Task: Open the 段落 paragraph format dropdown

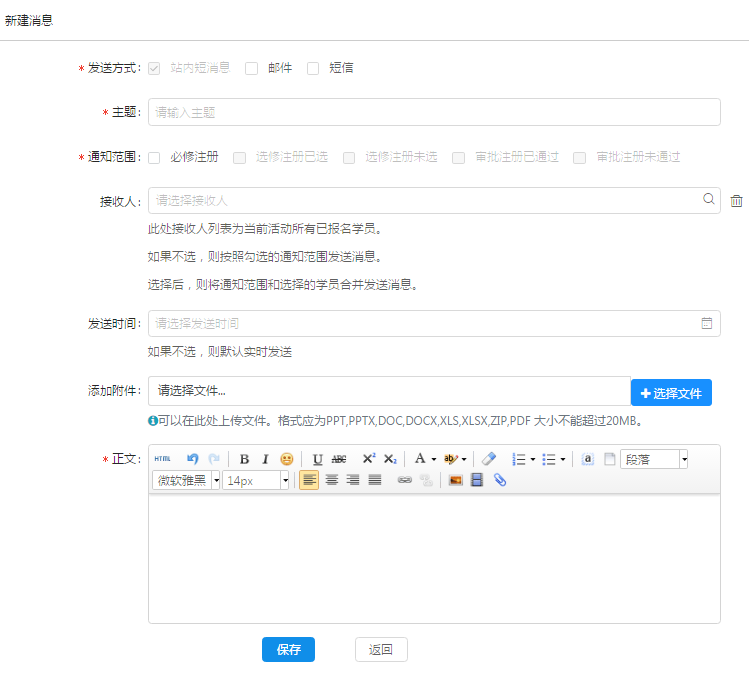Action: click(x=684, y=459)
